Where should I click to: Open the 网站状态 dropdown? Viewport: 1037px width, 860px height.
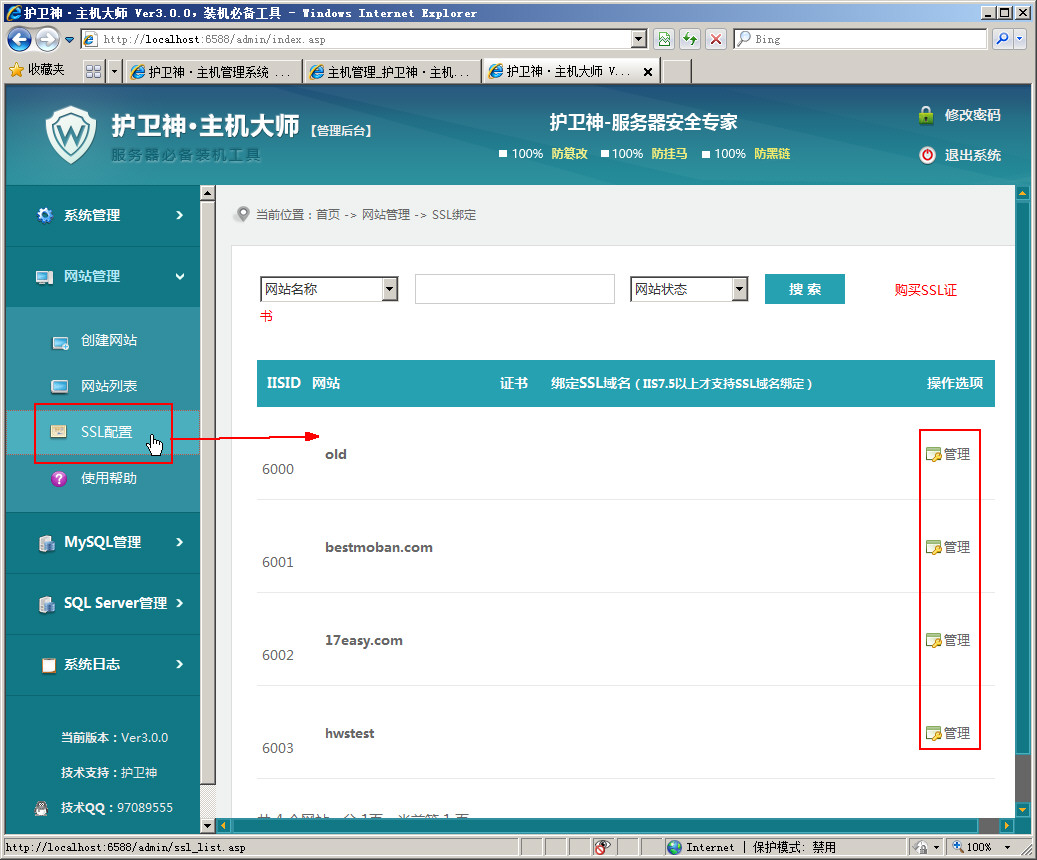pos(689,289)
